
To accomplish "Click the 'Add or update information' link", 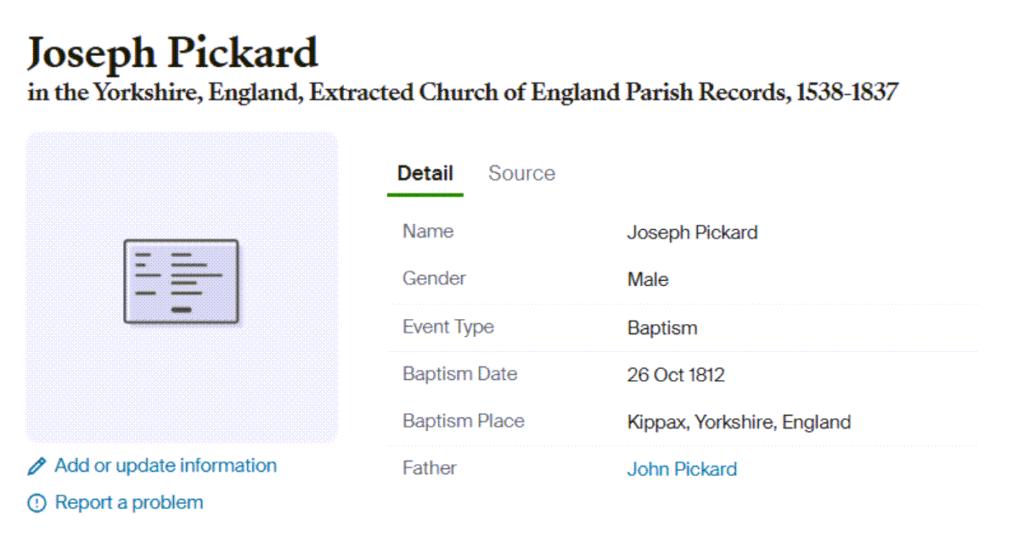I will [x=165, y=466].
